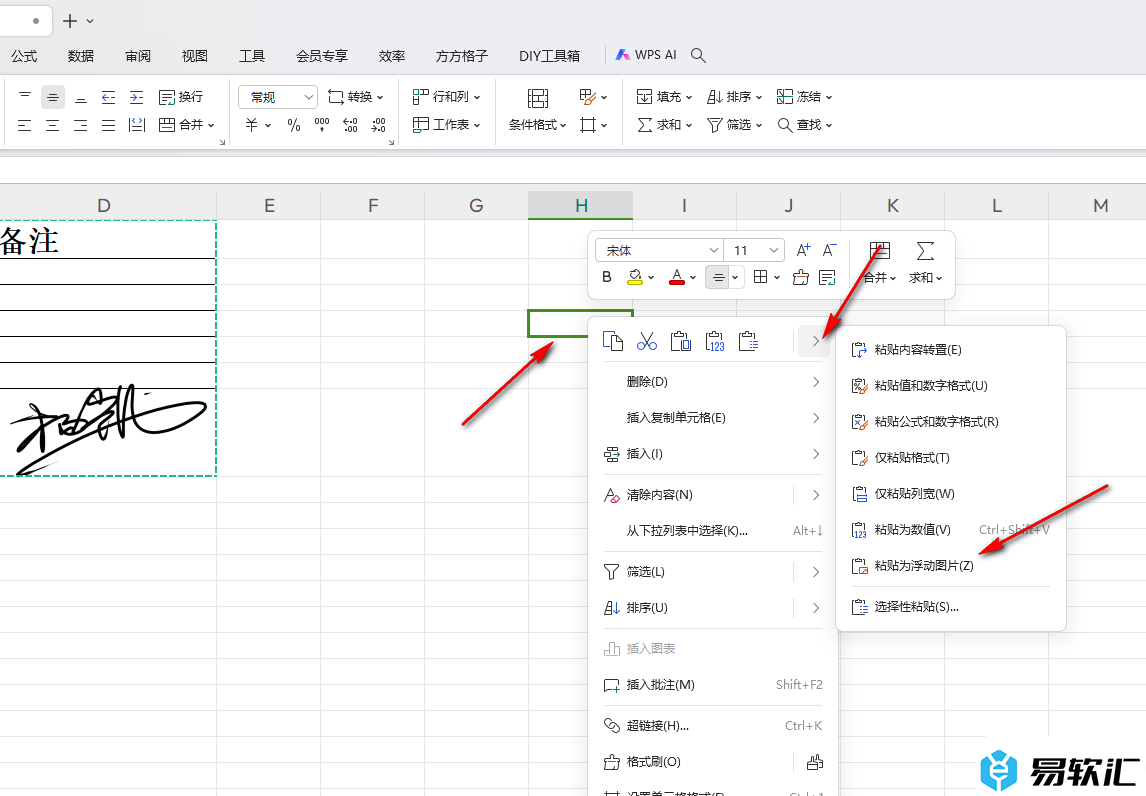Click the paste special icon in context menu row

pos(748,341)
